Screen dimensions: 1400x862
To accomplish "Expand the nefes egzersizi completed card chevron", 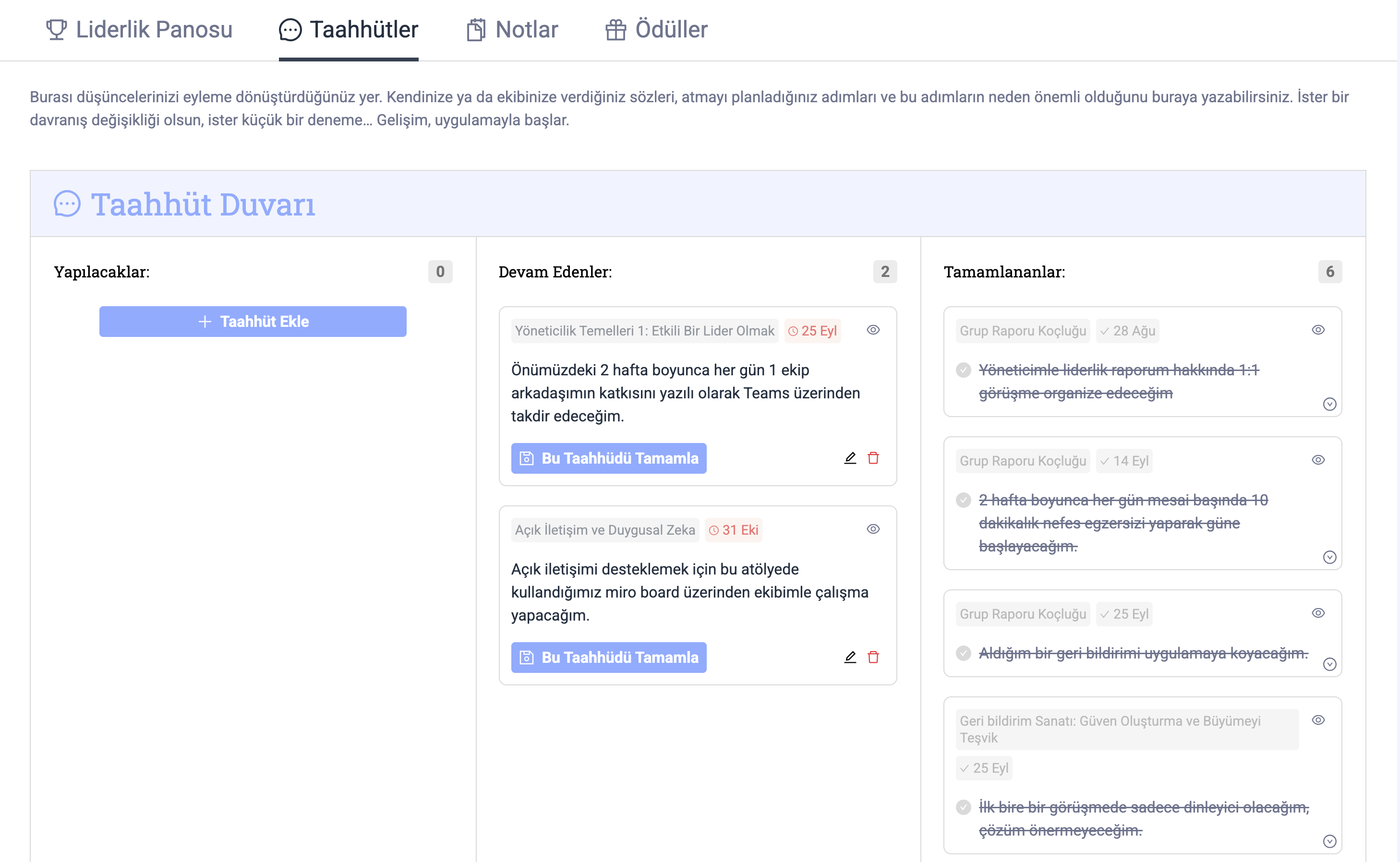I will click(x=1329, y=557).
